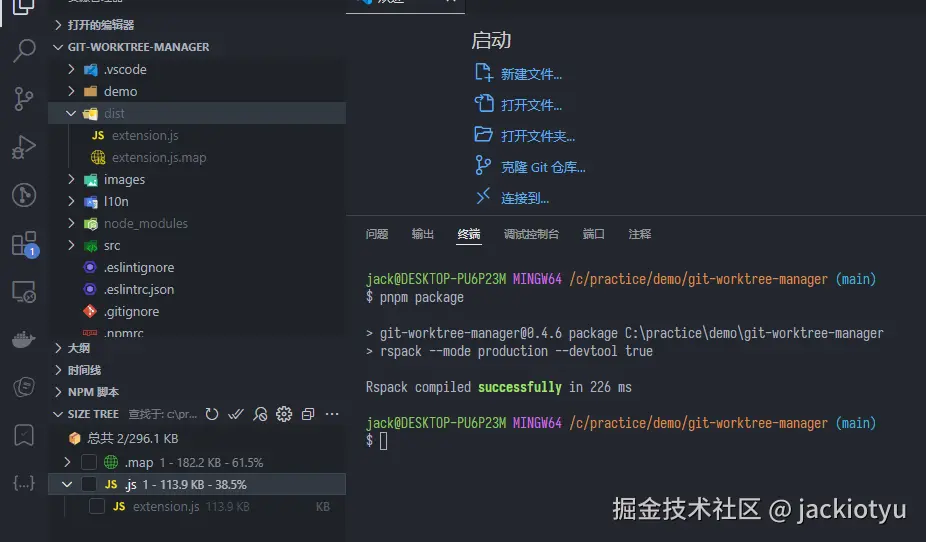Click the 查找于: c:\pr... search path text
This screenshot has height=542, width=926.
click(162, 414)
